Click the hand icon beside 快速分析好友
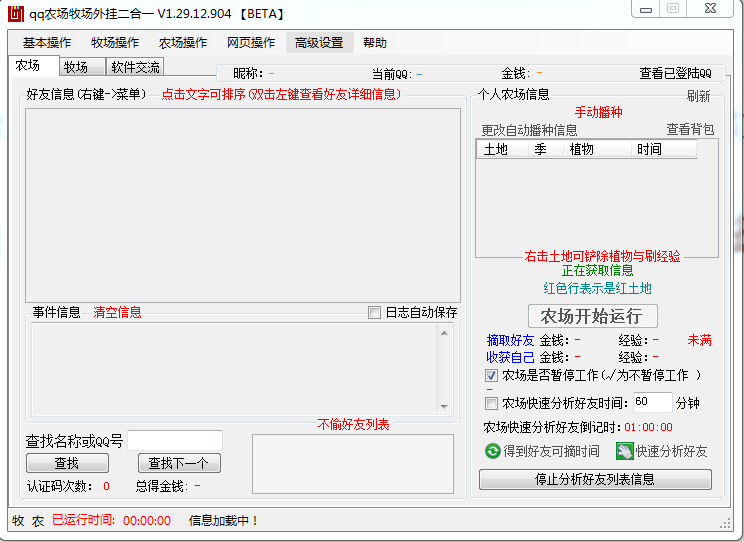The image size is (744, 542). tap(623, 452)
